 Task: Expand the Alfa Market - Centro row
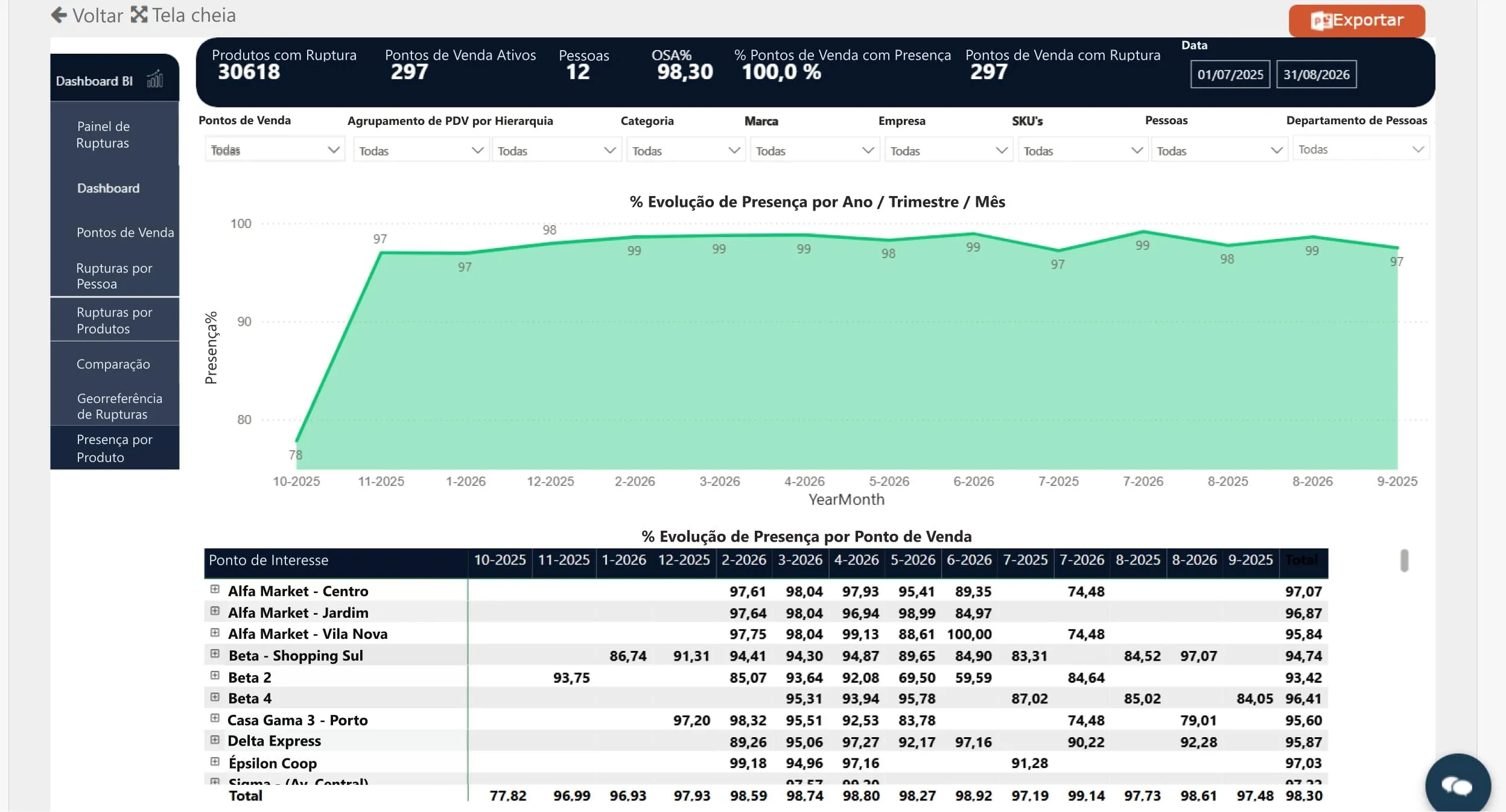point(215,589)
